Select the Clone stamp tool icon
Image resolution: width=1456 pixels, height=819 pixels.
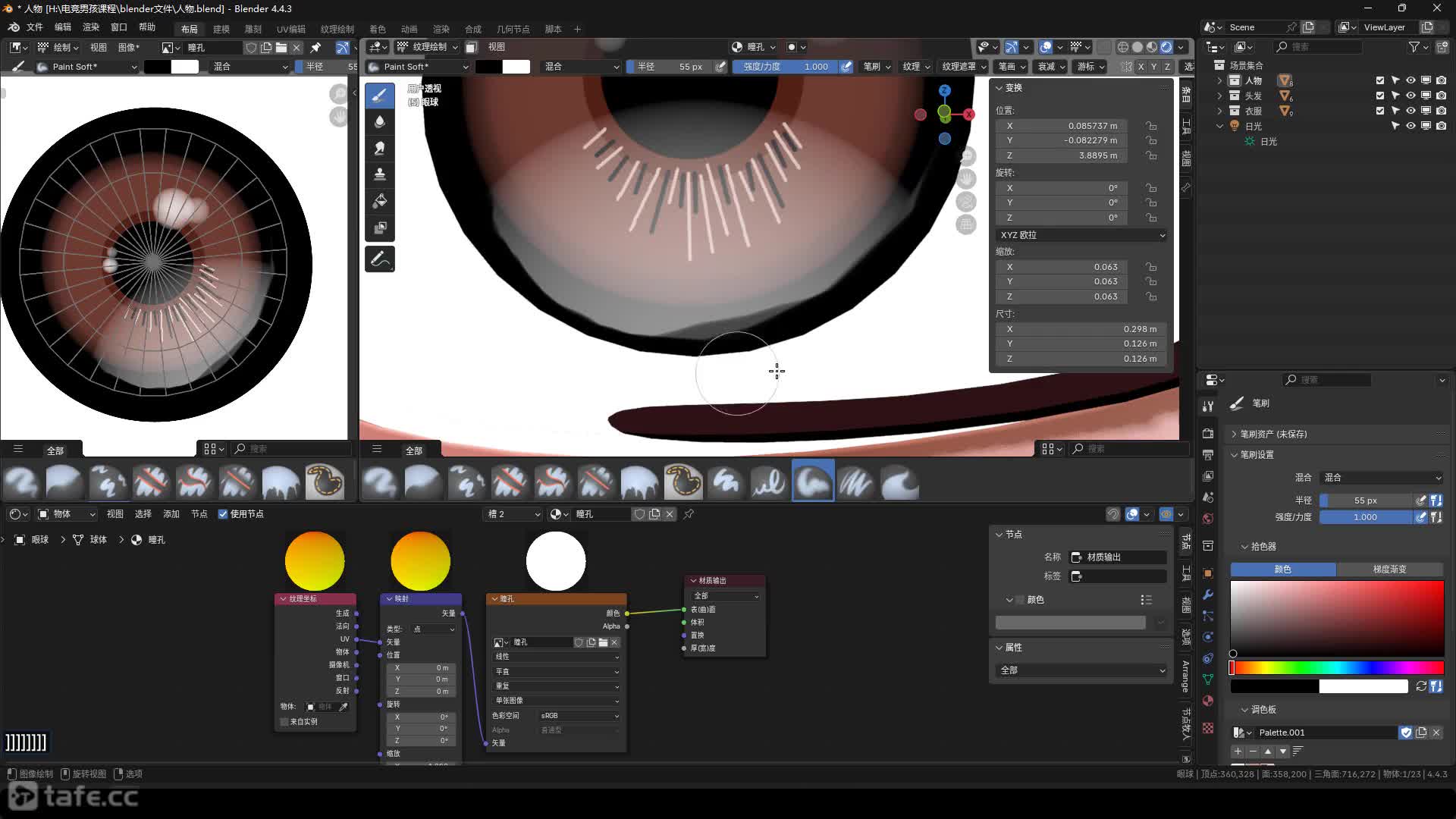[x=380, y=175]
